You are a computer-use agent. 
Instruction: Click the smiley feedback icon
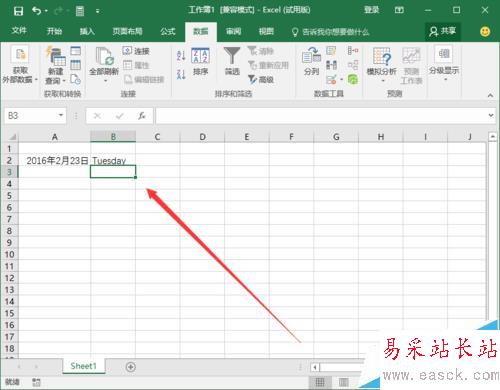pyautogui.click(x=485, y=32)
